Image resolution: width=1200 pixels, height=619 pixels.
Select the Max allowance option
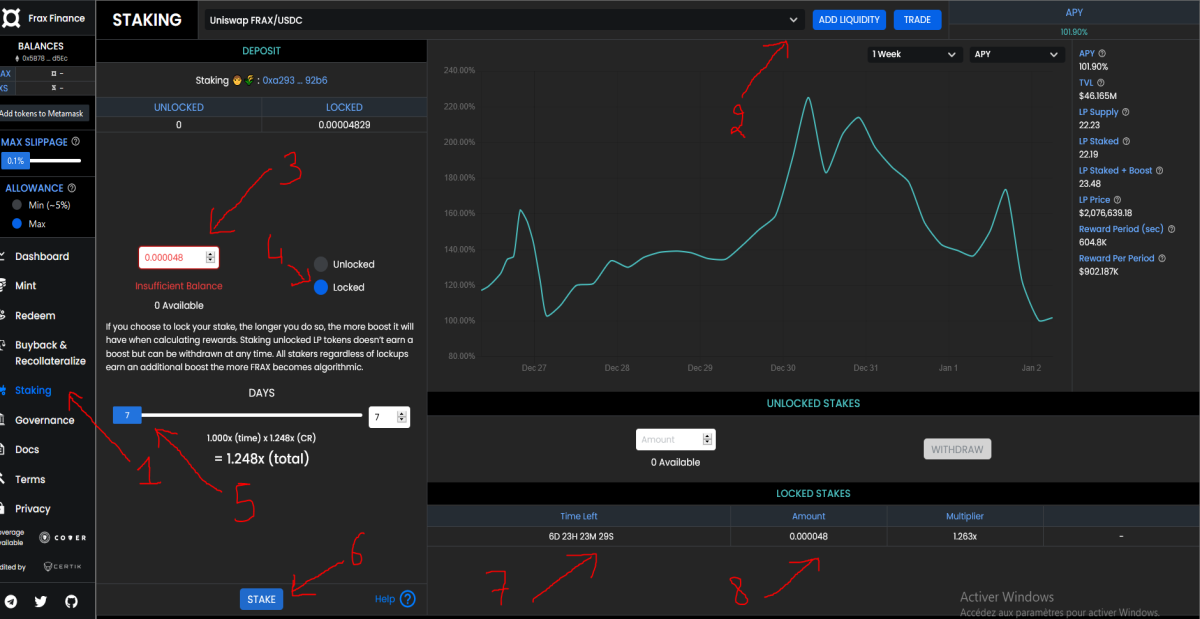click(16, 223)
